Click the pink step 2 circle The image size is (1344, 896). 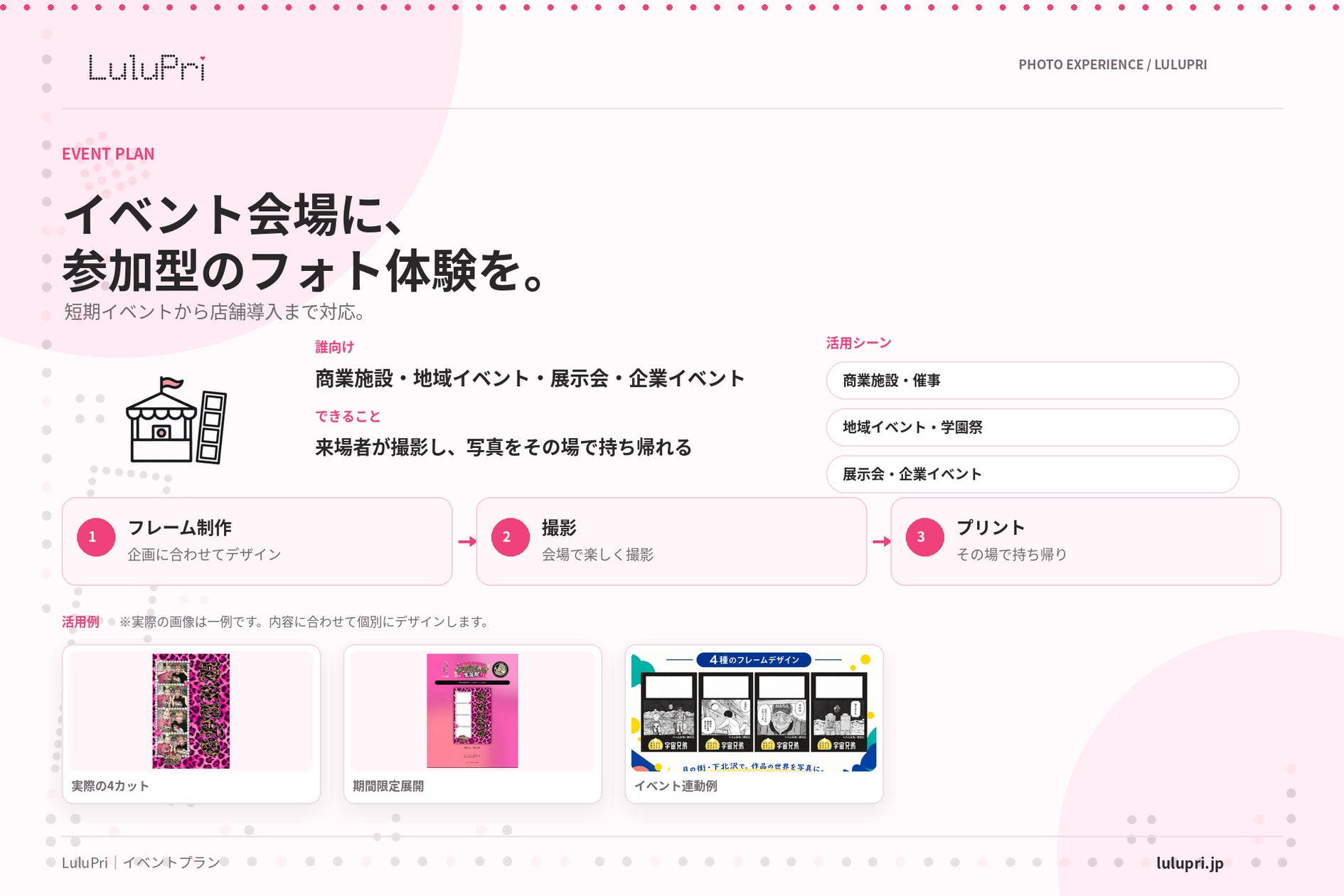click(510, 537)
